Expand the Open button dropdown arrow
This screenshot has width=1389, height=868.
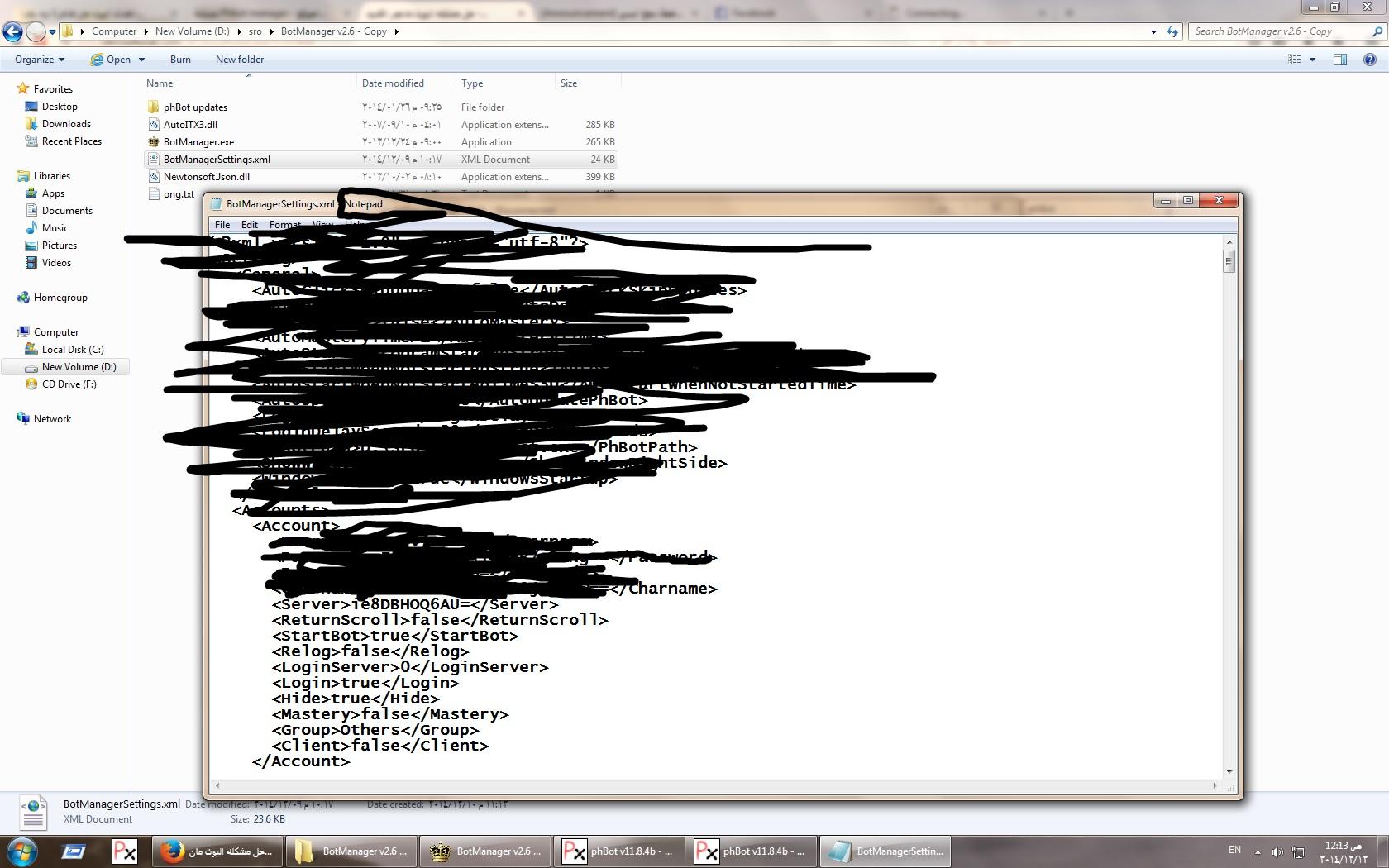pyautogui.click(x=141, y=60)
